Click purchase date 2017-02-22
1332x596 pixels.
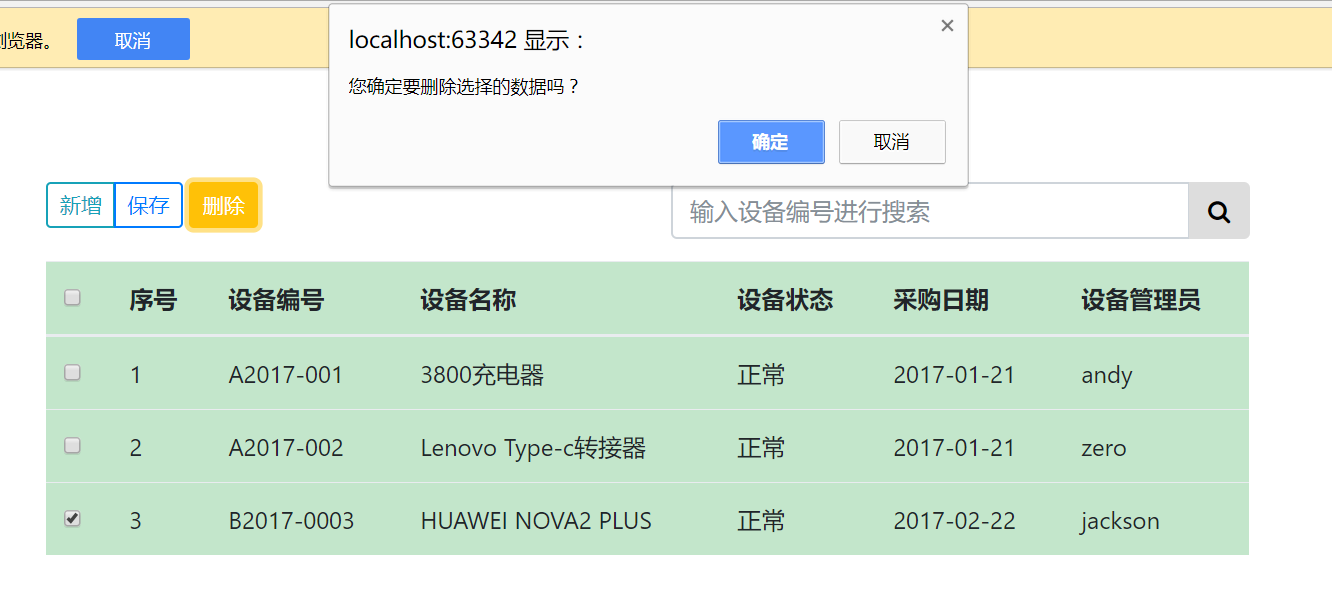pos(954,521)
